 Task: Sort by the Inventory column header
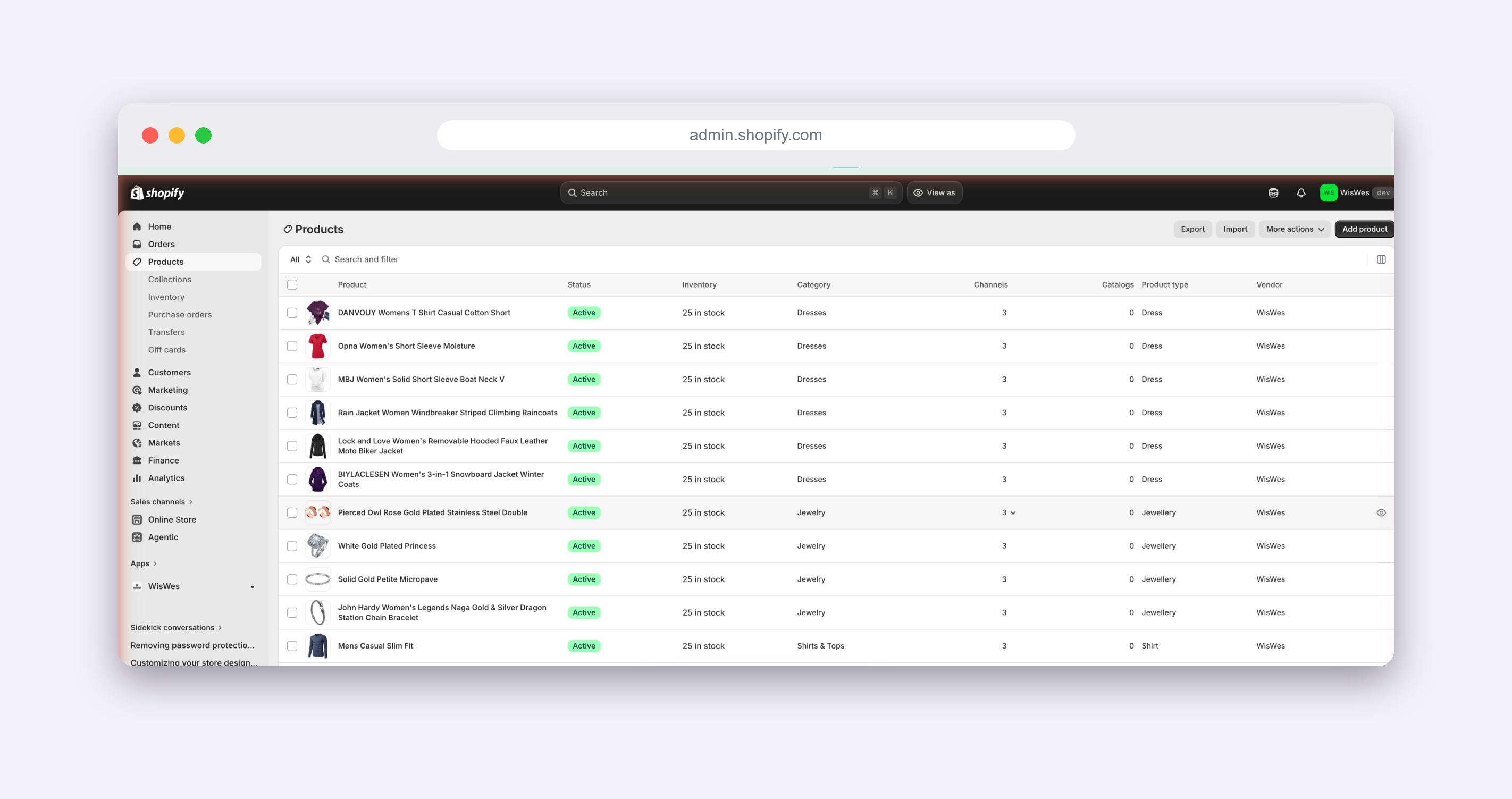[x=699, y=285]
